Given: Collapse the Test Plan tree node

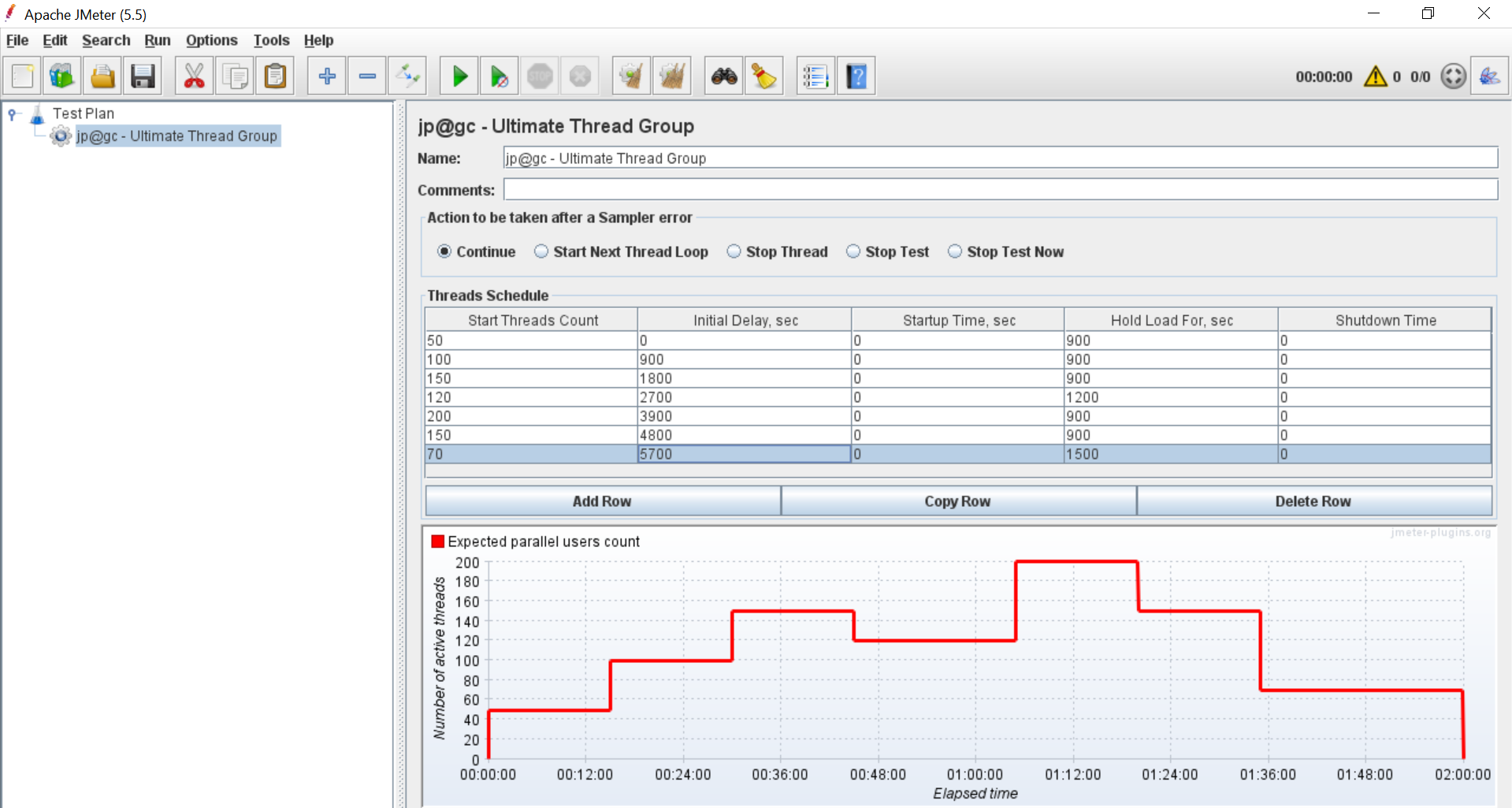Looking at the screenshot, I should click(13, 114).
